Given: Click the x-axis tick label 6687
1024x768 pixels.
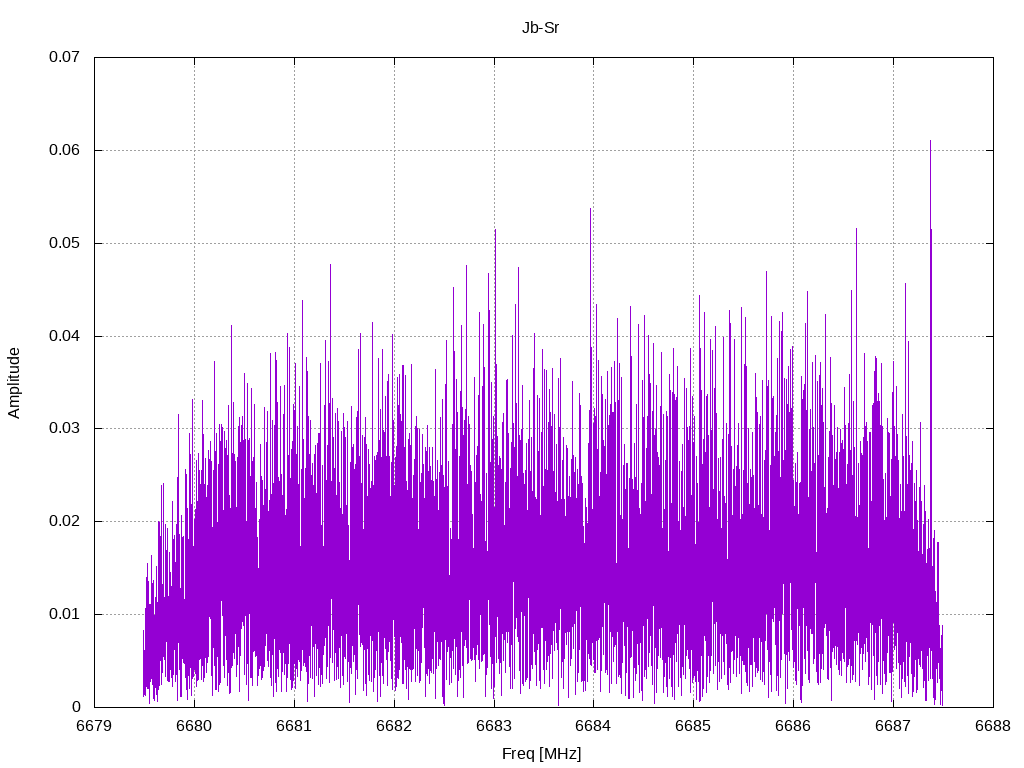Looking at the screenshot, I should coord(893,726).
